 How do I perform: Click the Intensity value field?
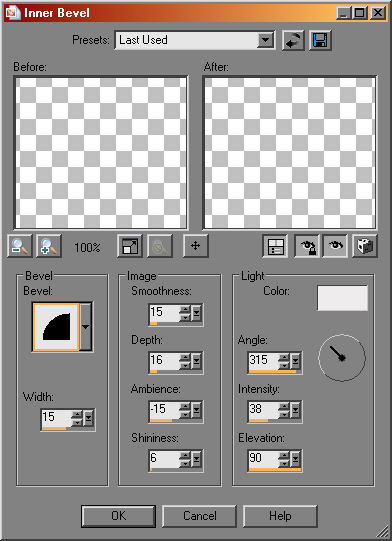[264, 410]
